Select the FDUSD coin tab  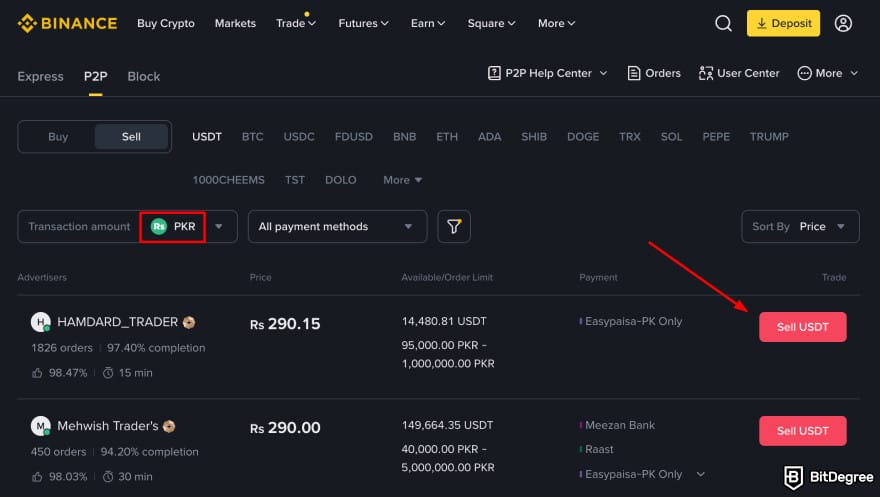click(x=354, y=137)
